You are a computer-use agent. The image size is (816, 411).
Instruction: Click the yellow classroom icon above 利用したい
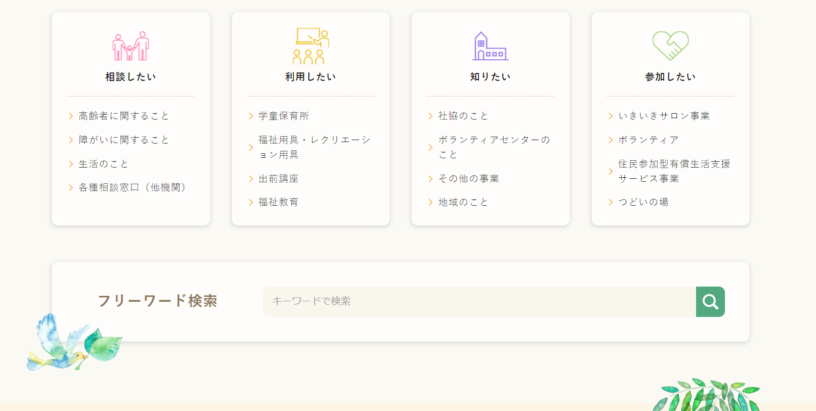(x=310, y=46)
